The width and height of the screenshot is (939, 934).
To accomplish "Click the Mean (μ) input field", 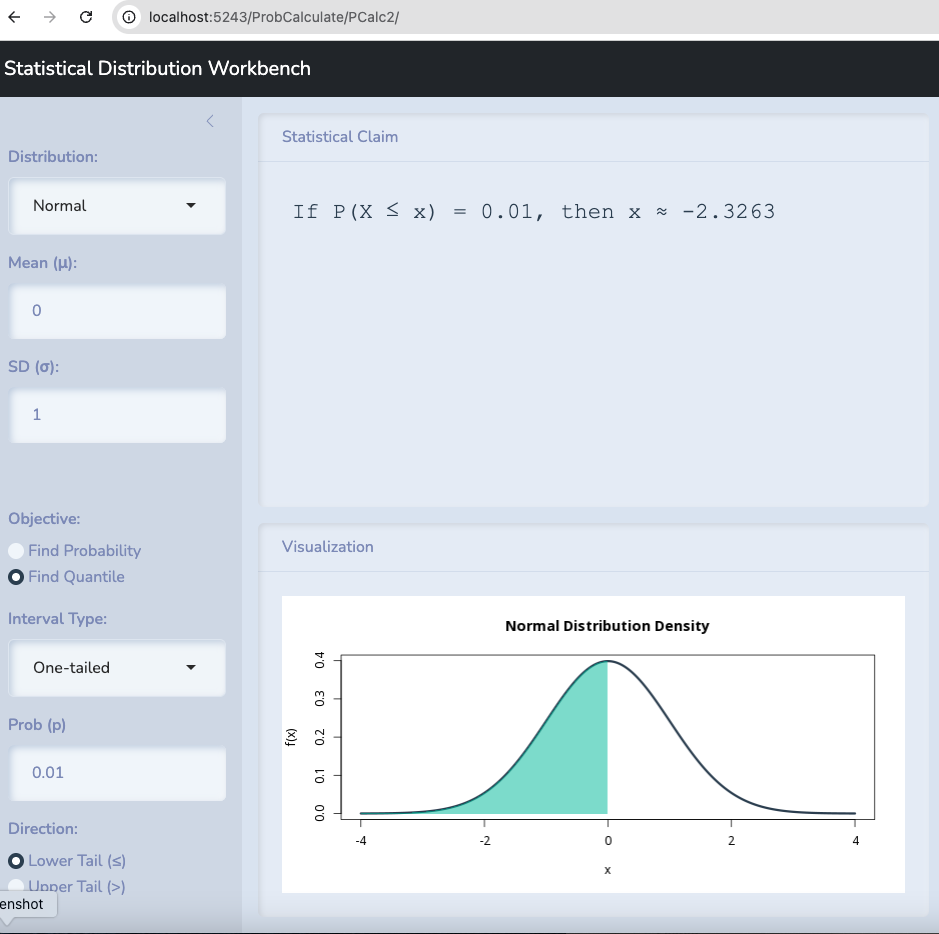I will coord(117,311).
